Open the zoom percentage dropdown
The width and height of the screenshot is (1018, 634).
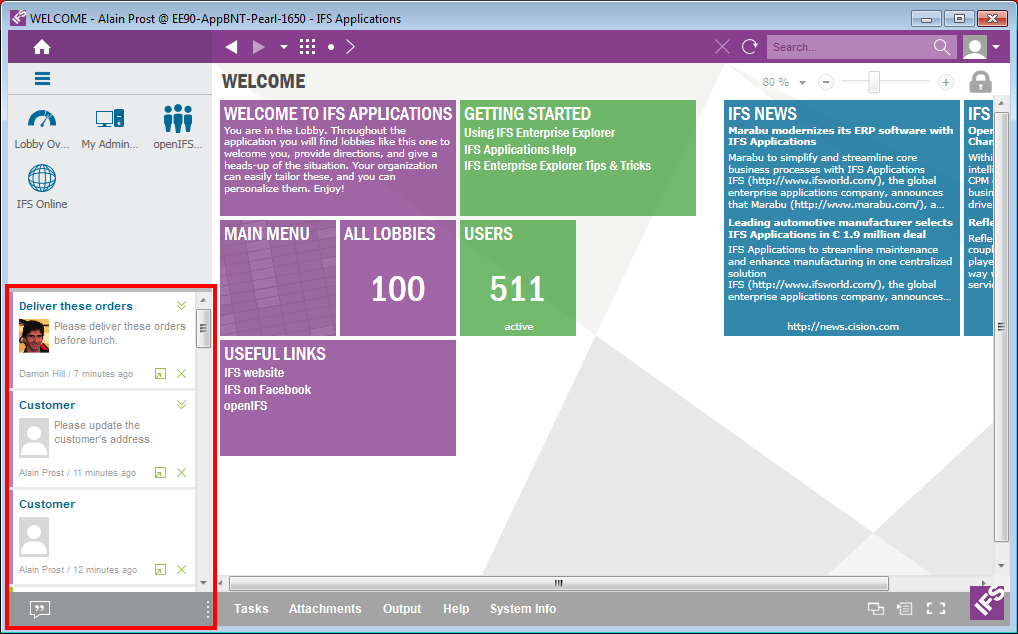click(x=802, y=83)
